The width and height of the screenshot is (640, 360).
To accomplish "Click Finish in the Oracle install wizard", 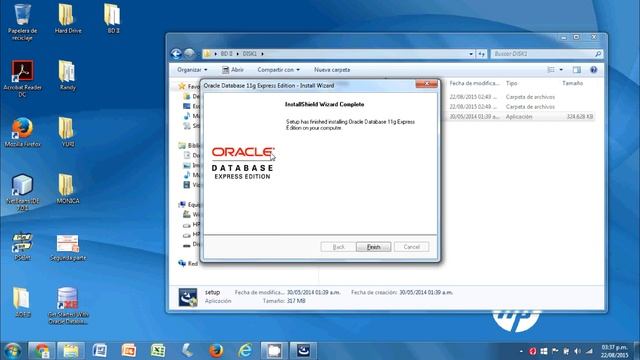I will (373, 247).
